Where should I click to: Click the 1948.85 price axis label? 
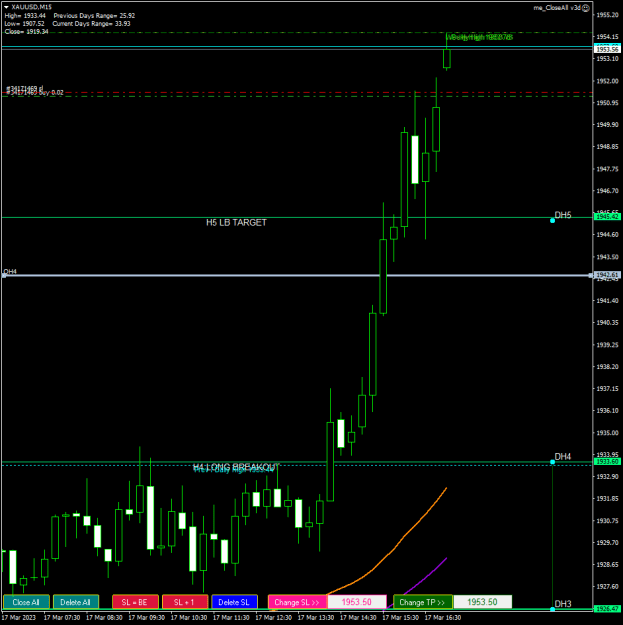point(607,147)
